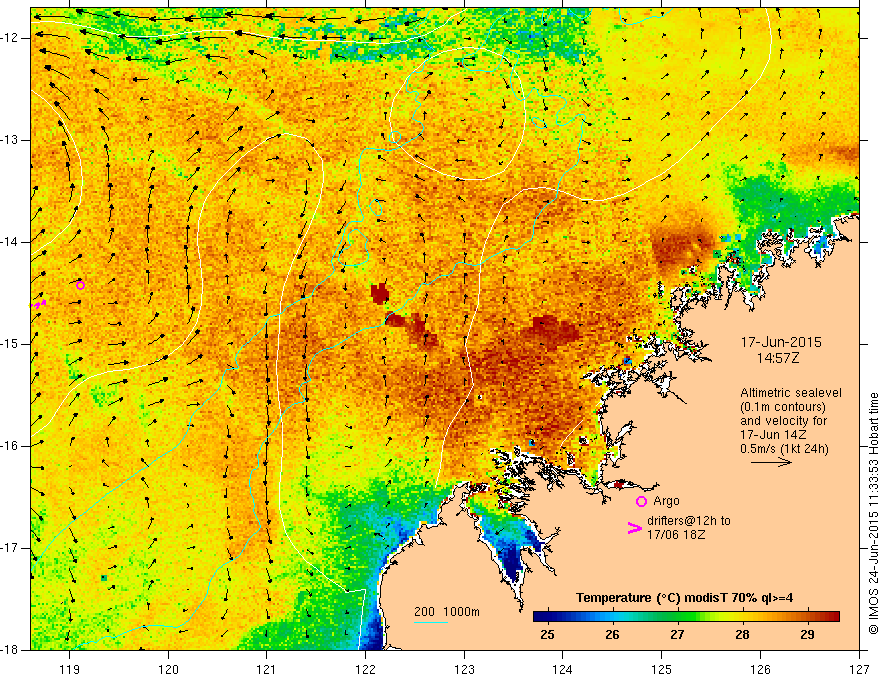Click latitude axis label -18

pyautogui.click(x=10, y=650)
